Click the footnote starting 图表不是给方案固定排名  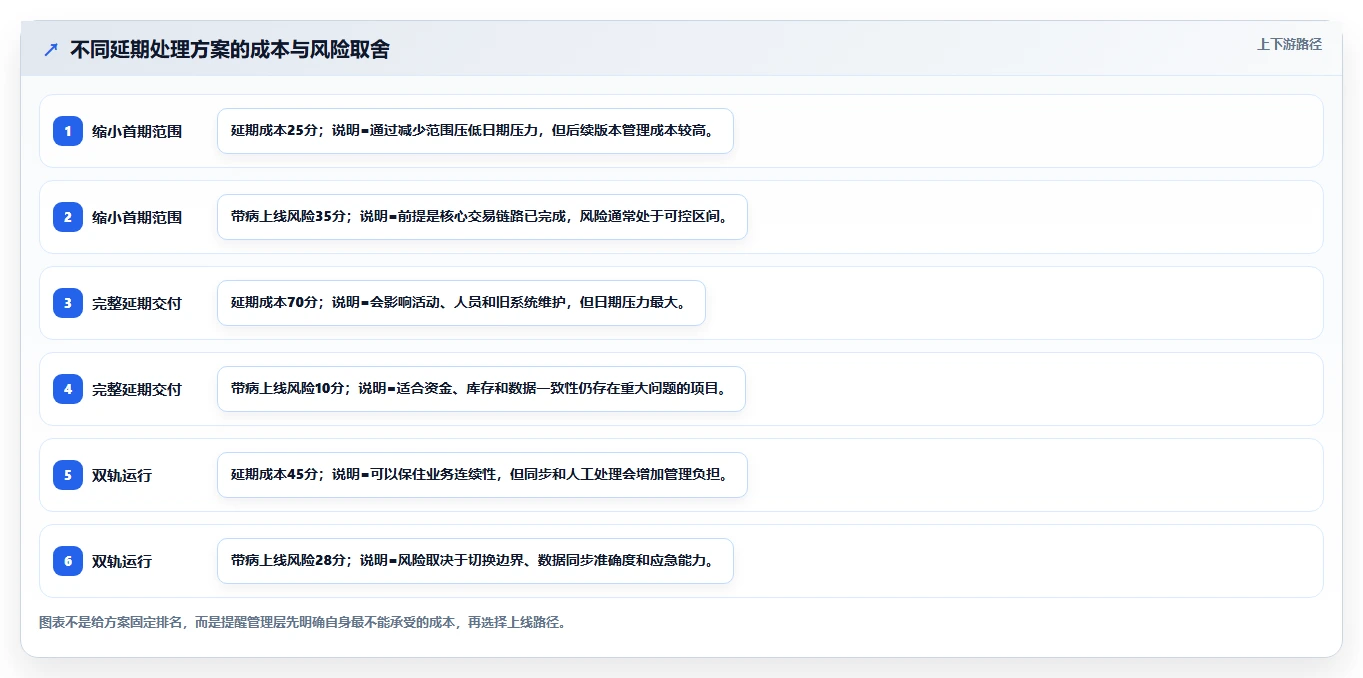(x=303, y=622)
